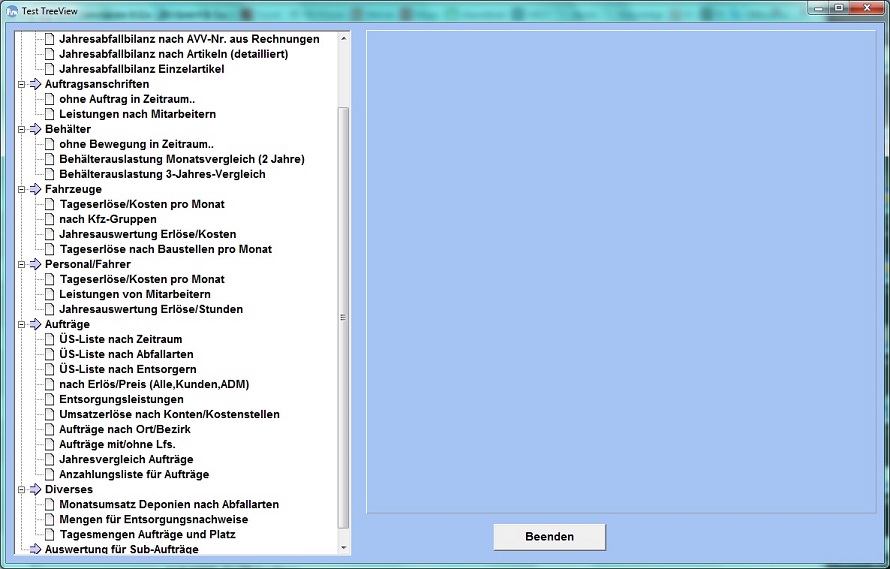This screenshot has width=890, height=569.
Task: Select ÜS-Liste nach Zeitraum
Action: 120,340
